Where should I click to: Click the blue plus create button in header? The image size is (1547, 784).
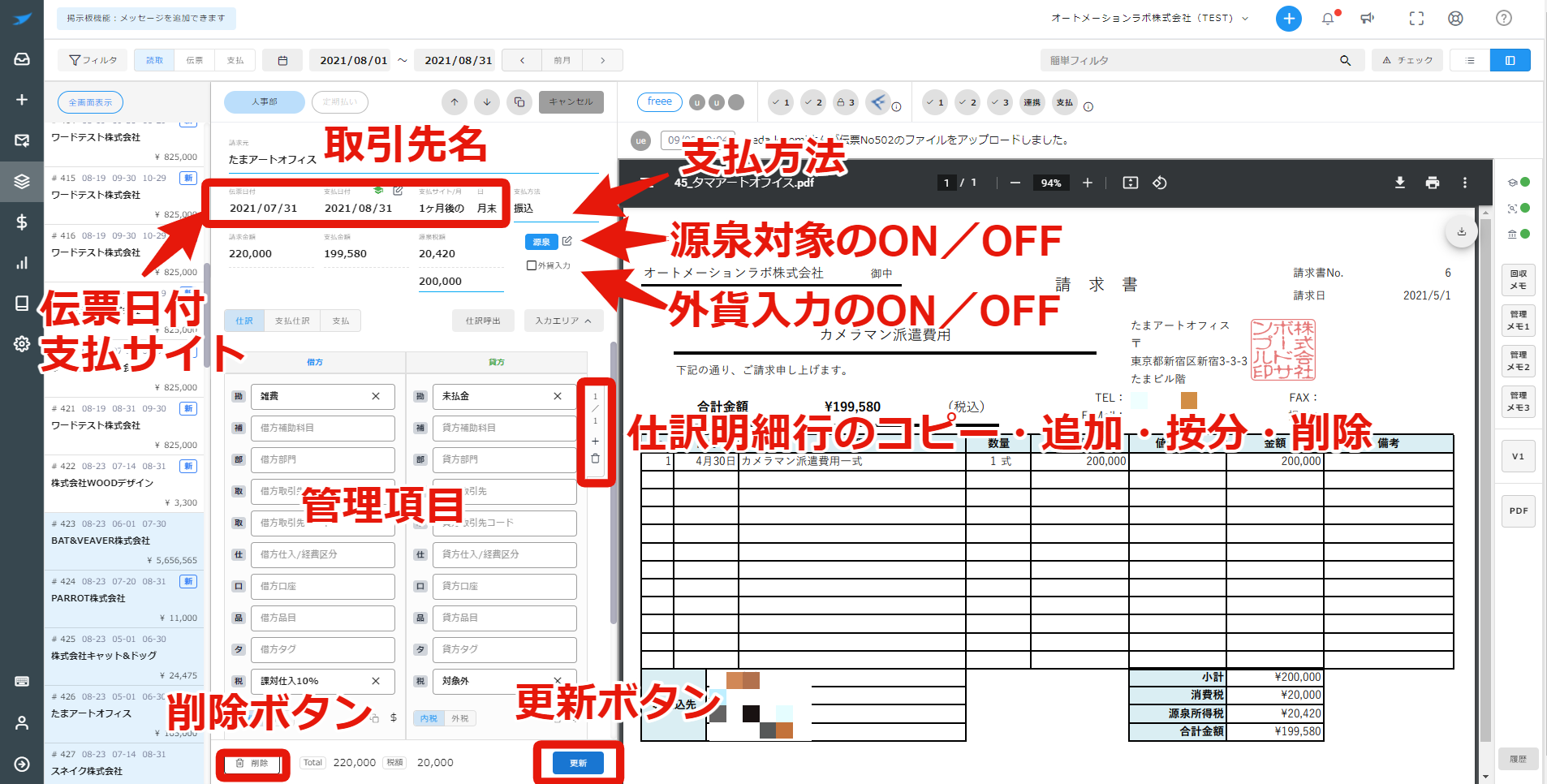1288,19
